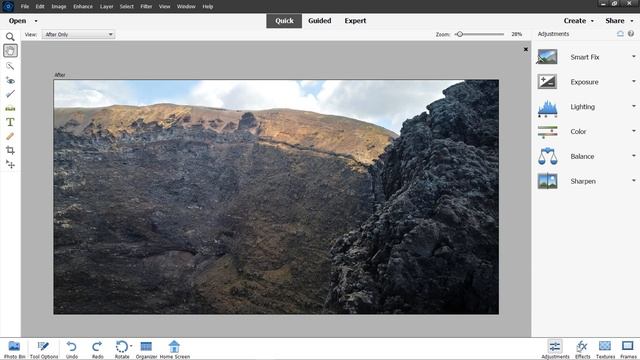Viewport: 640px width, 360px height.
Task: Open the dropdown arrow next to Open
Action: point(36,21)
